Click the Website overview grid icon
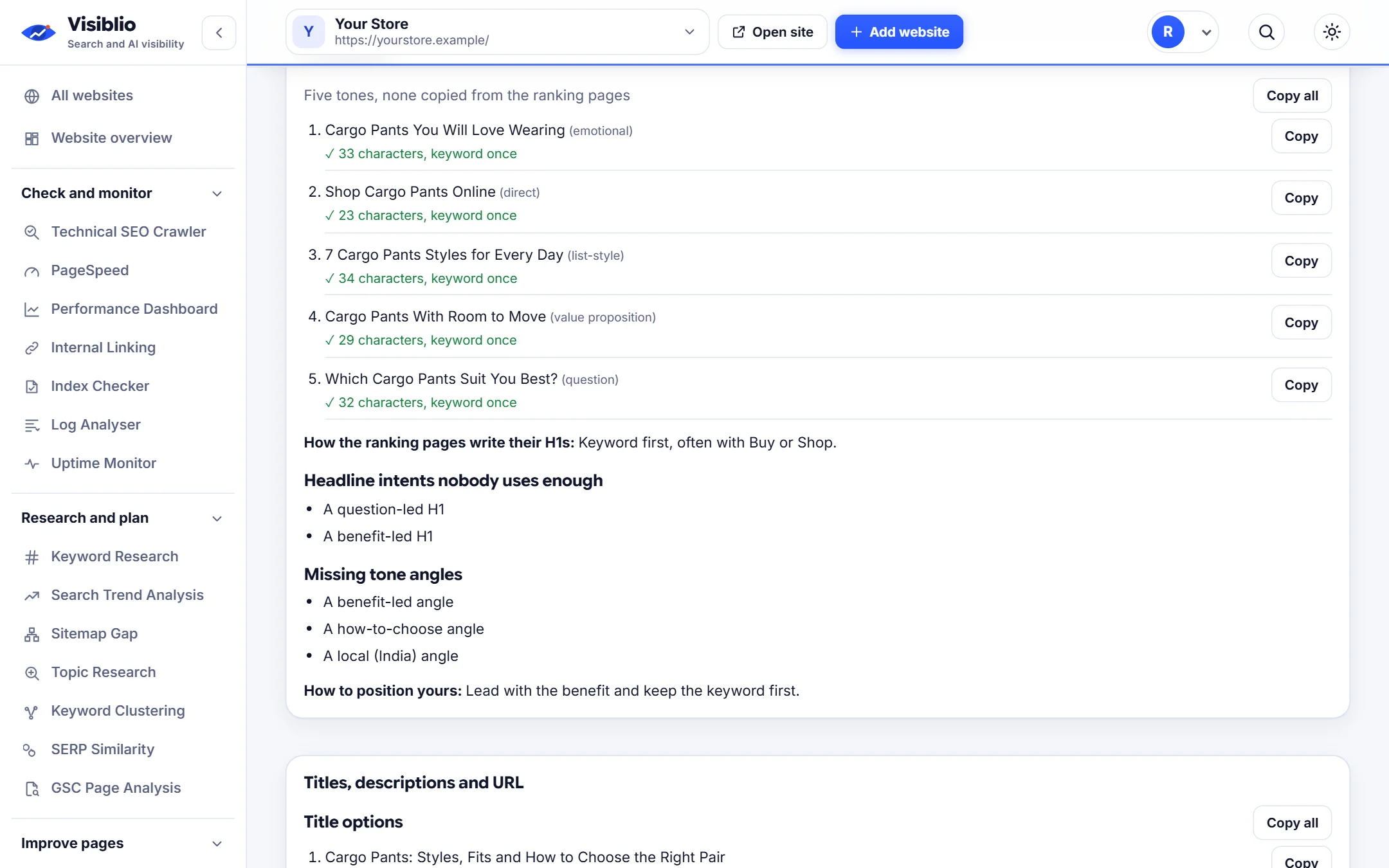Viewport: 1389px width, 868px height. [32, 139]
